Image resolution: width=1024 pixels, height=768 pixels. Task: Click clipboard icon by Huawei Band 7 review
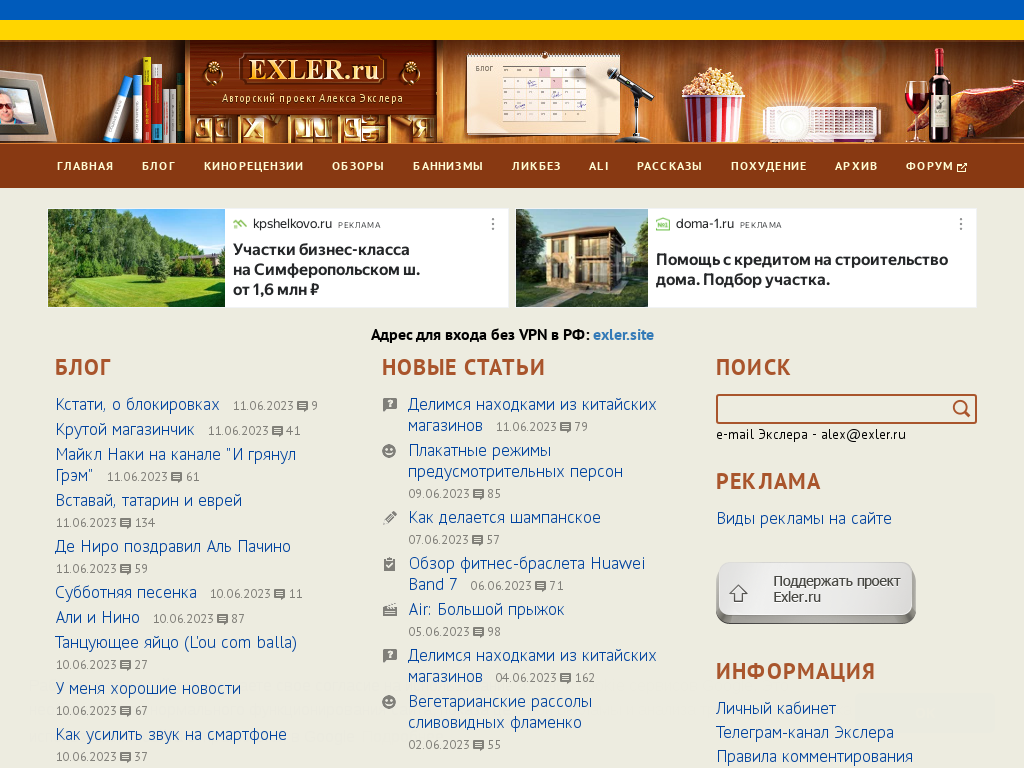[389, 564]
